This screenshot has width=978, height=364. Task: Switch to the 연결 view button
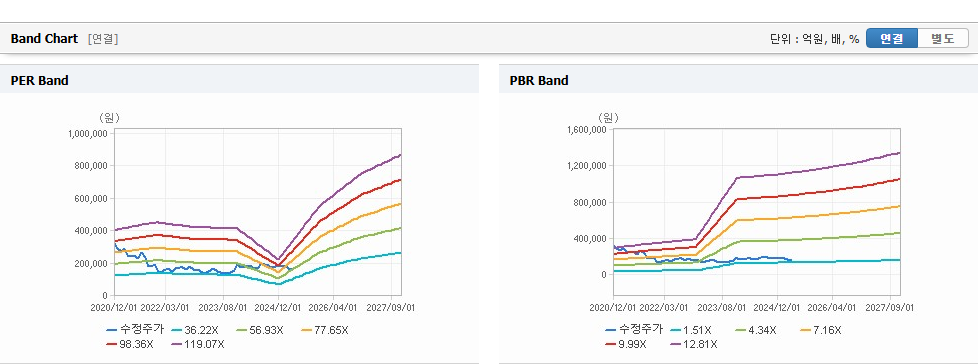892,39
